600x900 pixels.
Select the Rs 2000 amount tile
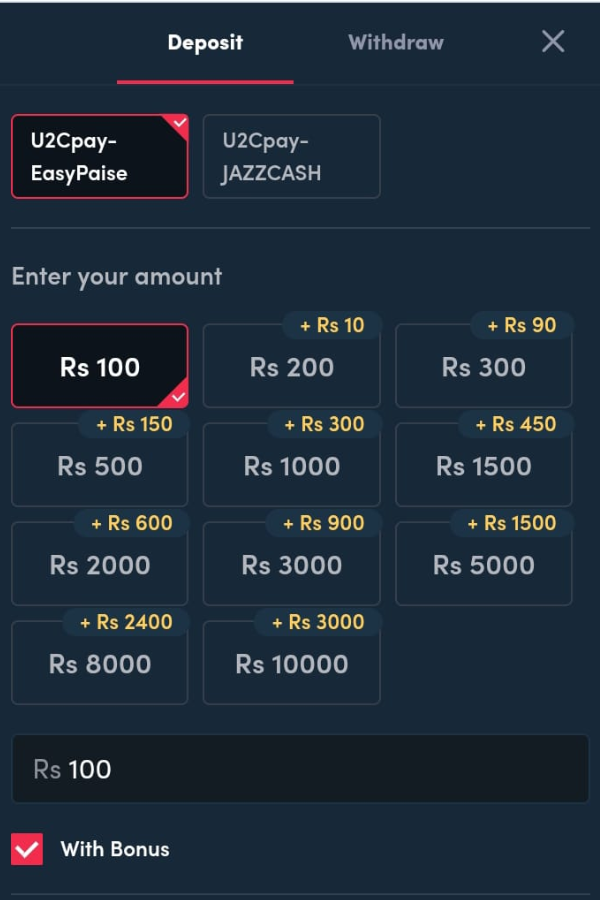point(99,566)
